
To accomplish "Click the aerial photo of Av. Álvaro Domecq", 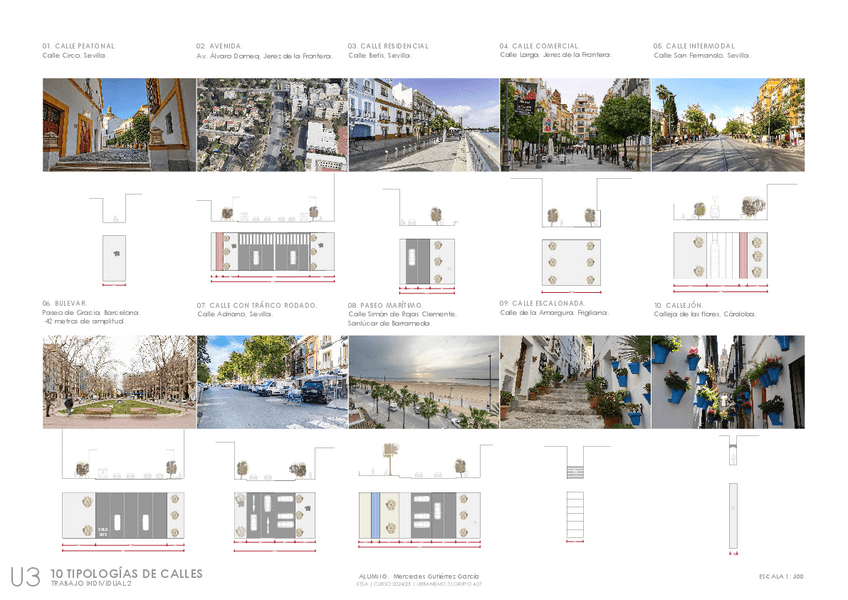I will [273, 125].
